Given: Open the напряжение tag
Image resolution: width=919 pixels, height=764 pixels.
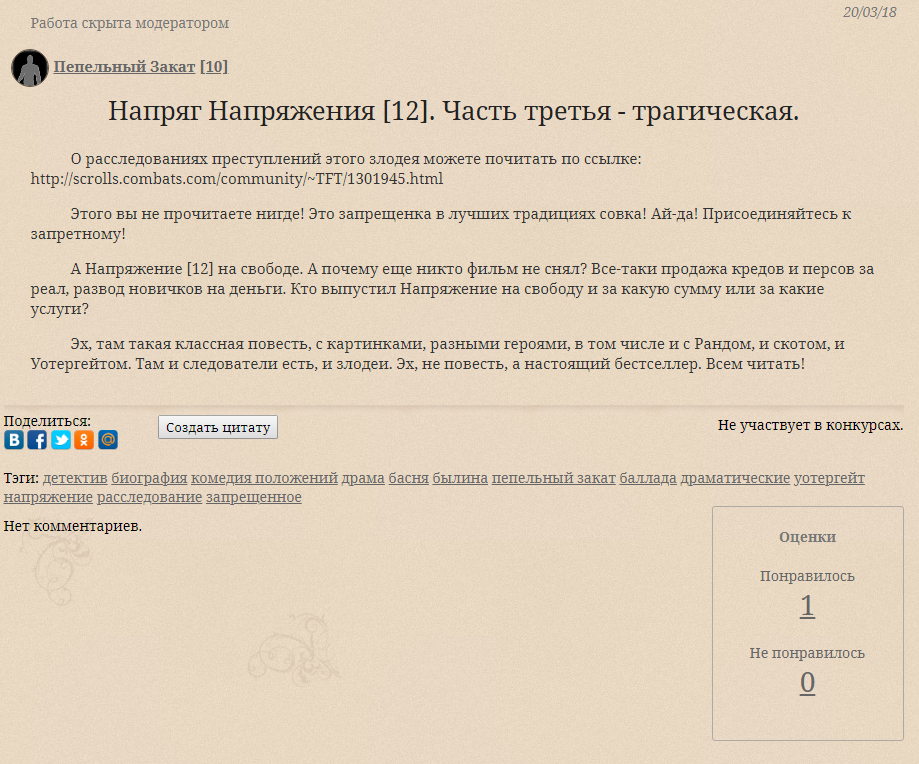Looking at the screenshot, I should click(48, 497).
